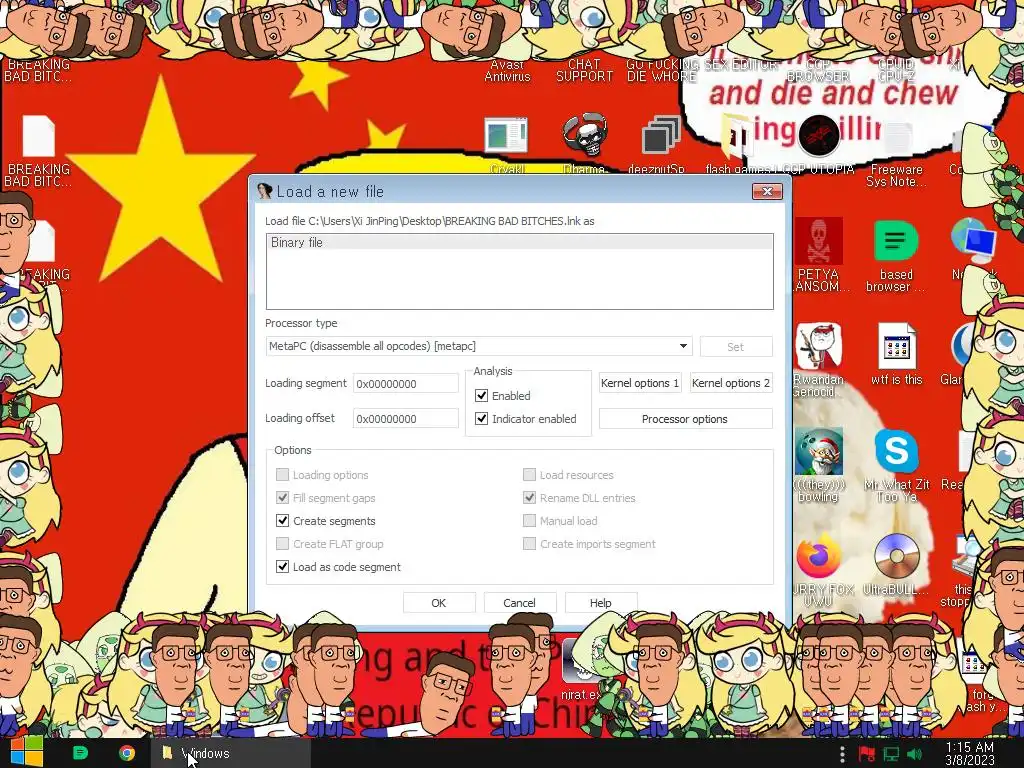Image resolution: width=1024 pixels, height=768 pixels.
Task: Launch the Firefox desktop icon
Action: [818, 556]
